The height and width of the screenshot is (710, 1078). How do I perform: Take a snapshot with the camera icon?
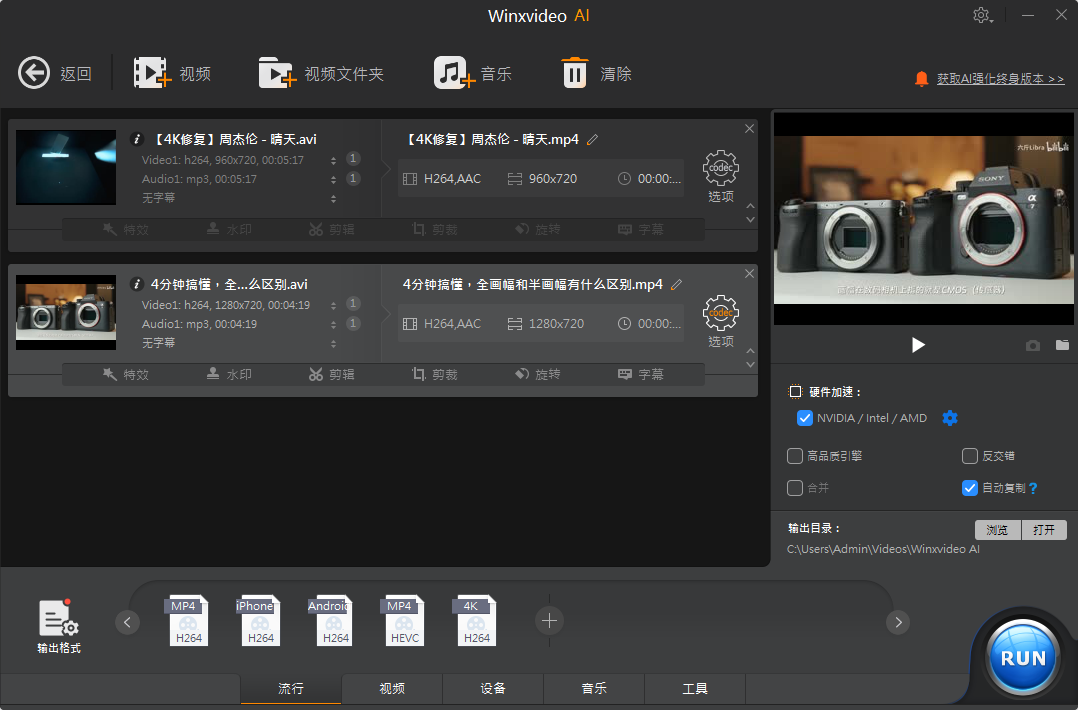point(1033,345)
